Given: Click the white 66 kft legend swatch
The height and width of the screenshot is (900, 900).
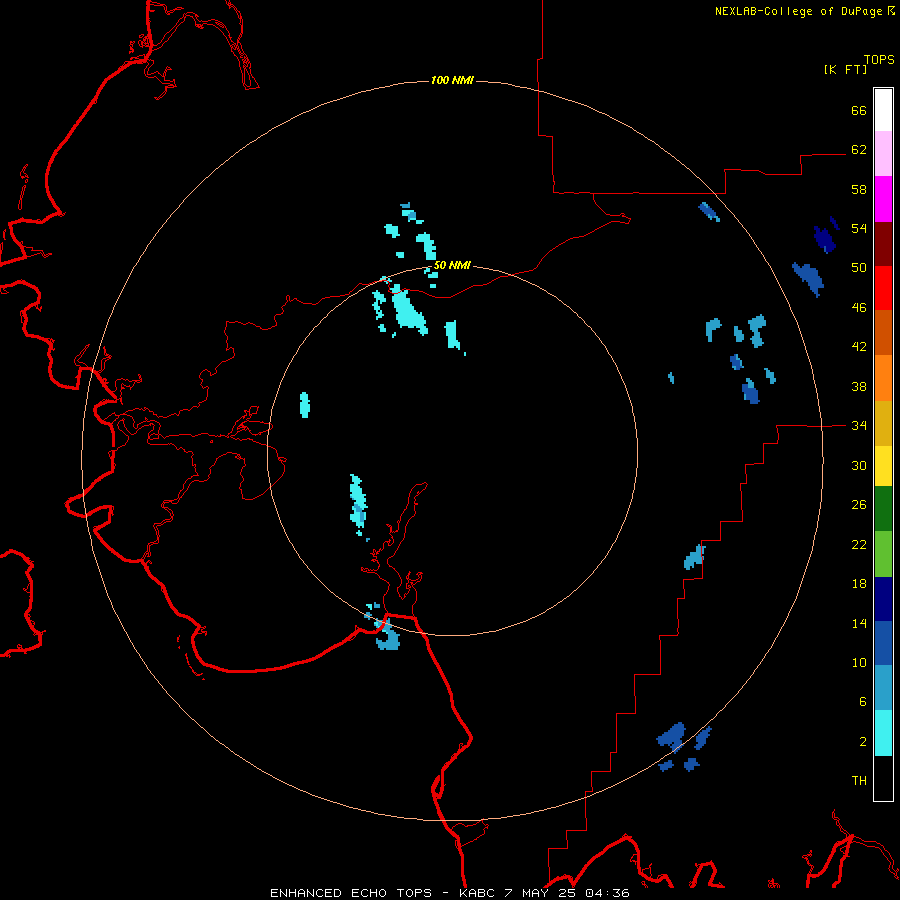Looking at the screenshot, I should tap(883, 110).
